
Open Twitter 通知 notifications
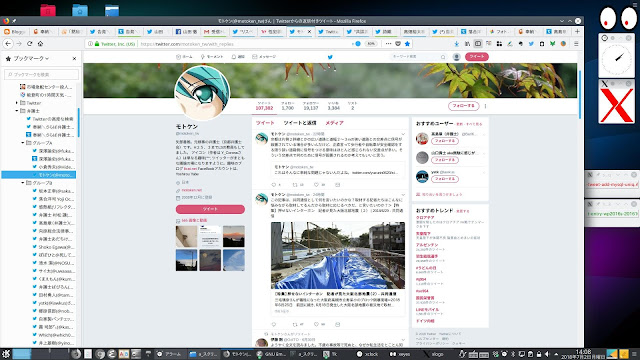point(238,57)
